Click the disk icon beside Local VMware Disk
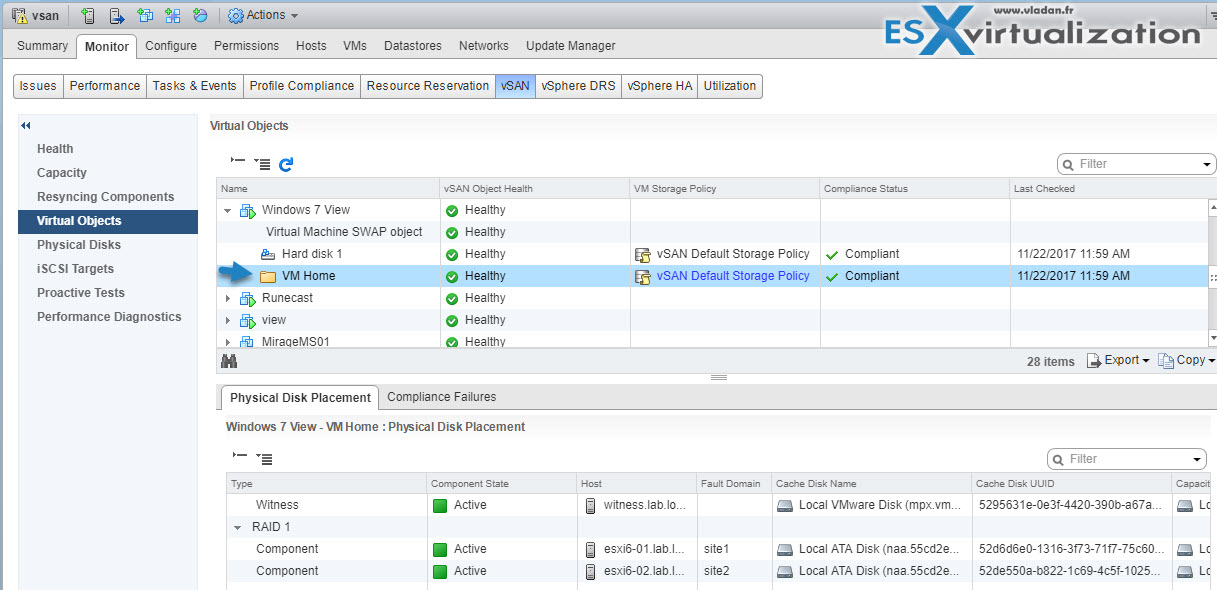 tap(785, 505)
